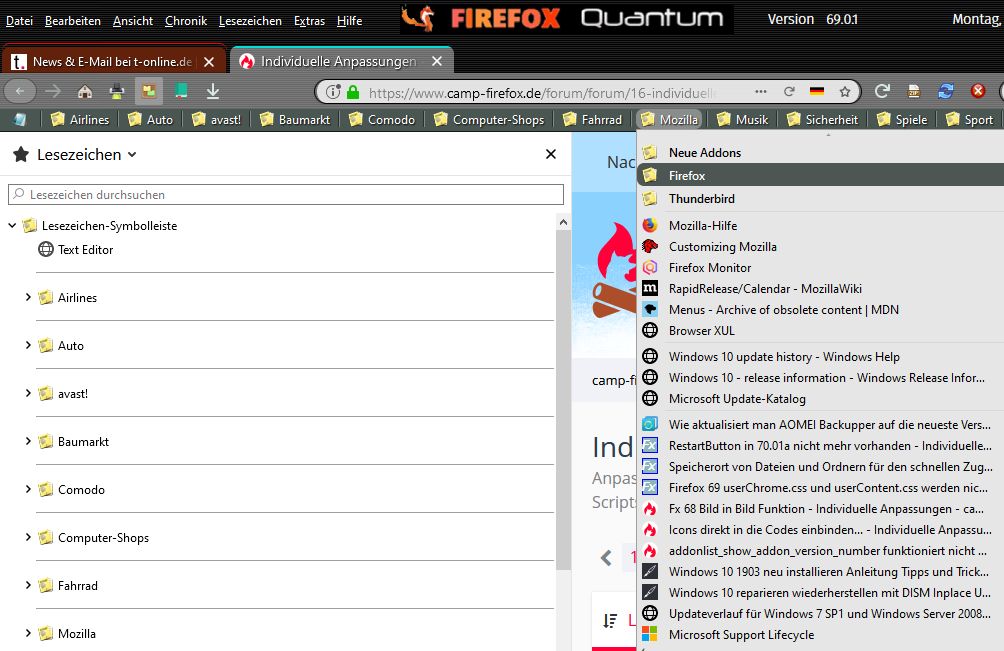Open the Baumarkt toolbar bookmark folder
1004x651 pixels.
(x=295, y=119)
